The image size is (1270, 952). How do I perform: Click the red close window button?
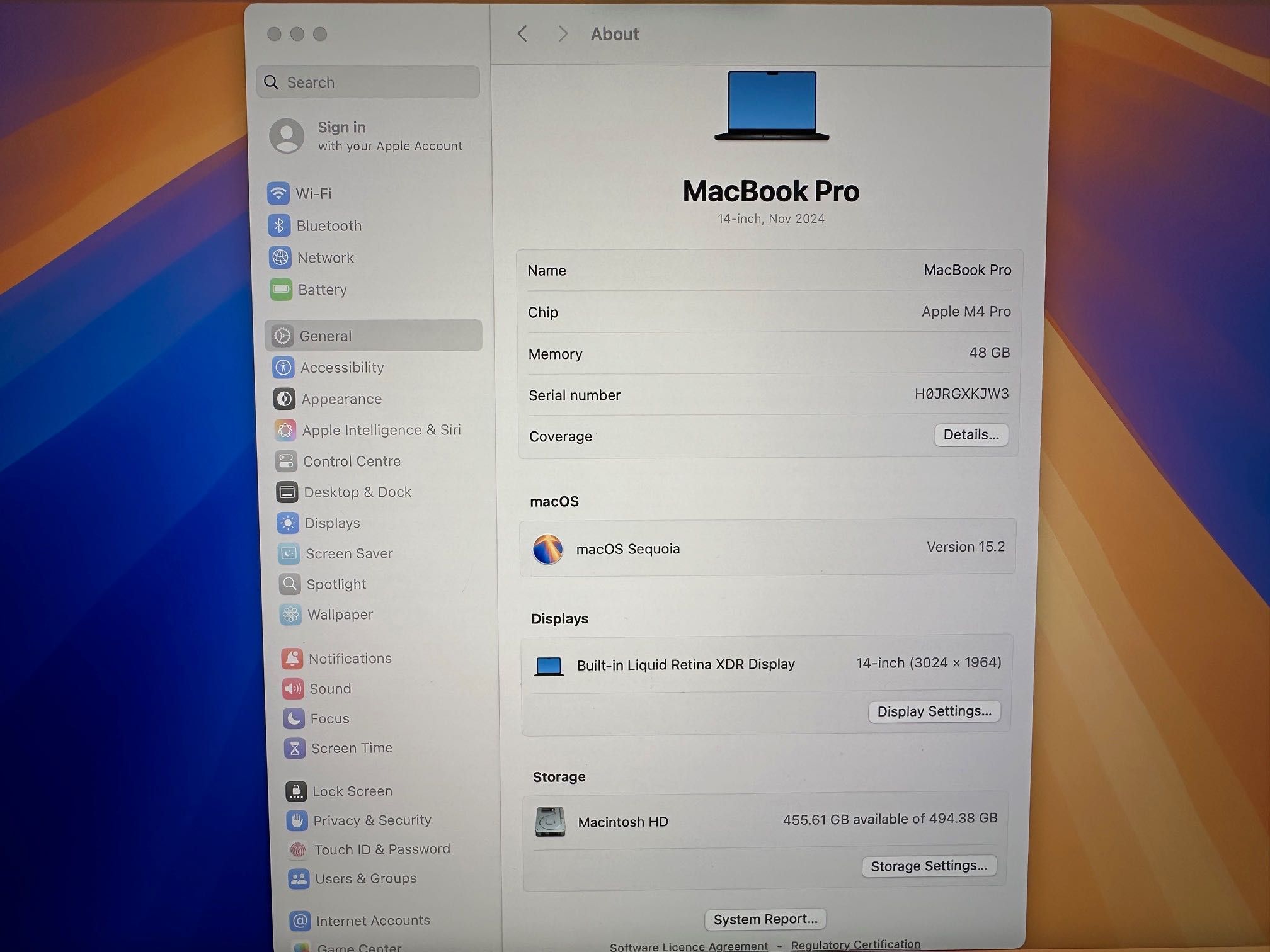click(x=274, y=34)
